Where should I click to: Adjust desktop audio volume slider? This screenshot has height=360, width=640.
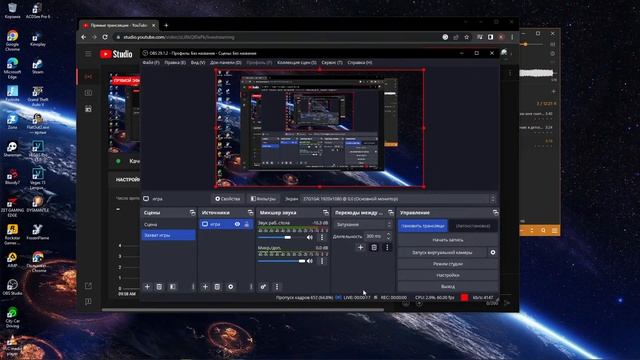click(x=281, y=237)
